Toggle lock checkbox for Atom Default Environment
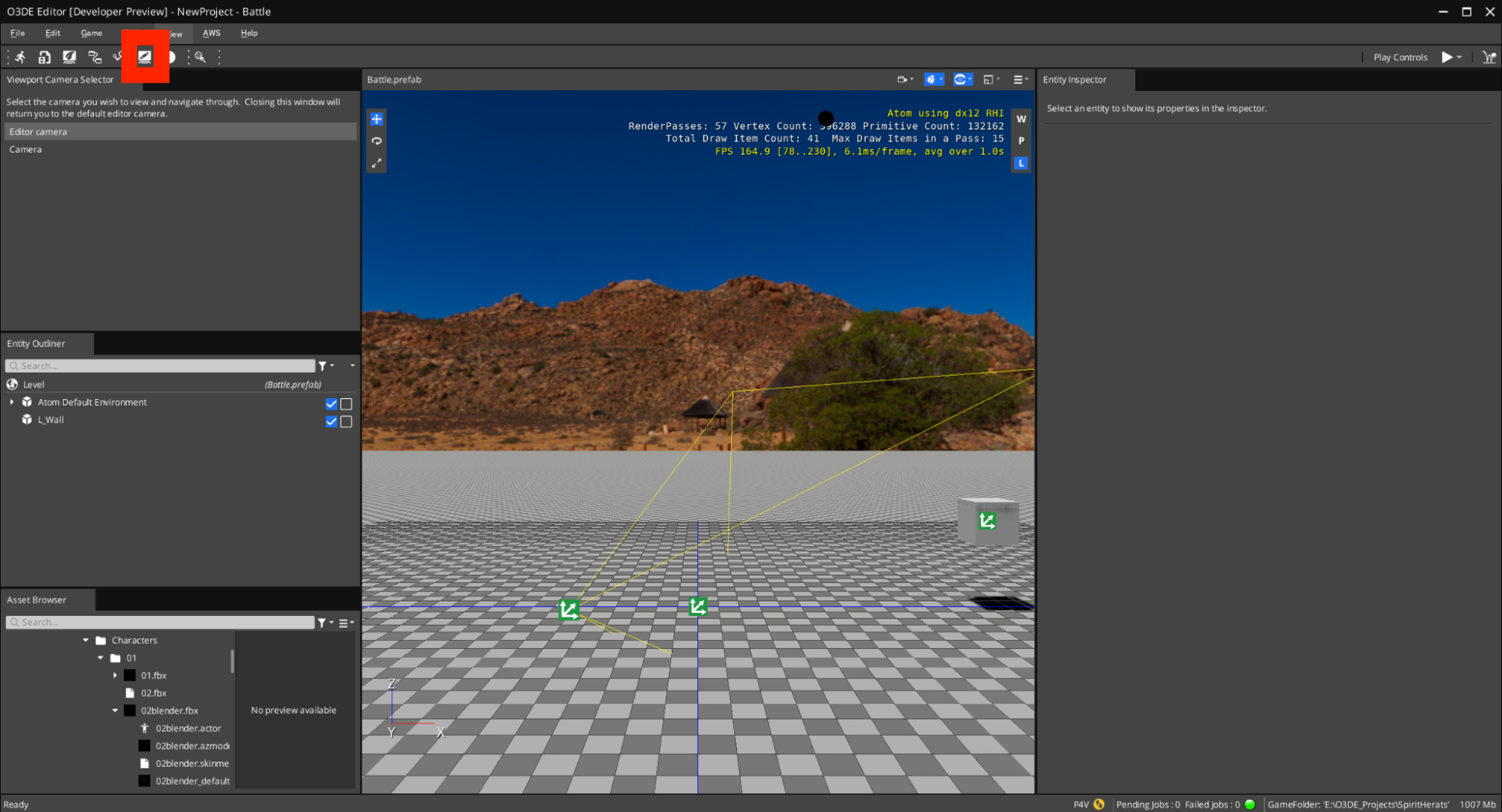The width and height of the screenshot is (1502, 812). (346, 404)
